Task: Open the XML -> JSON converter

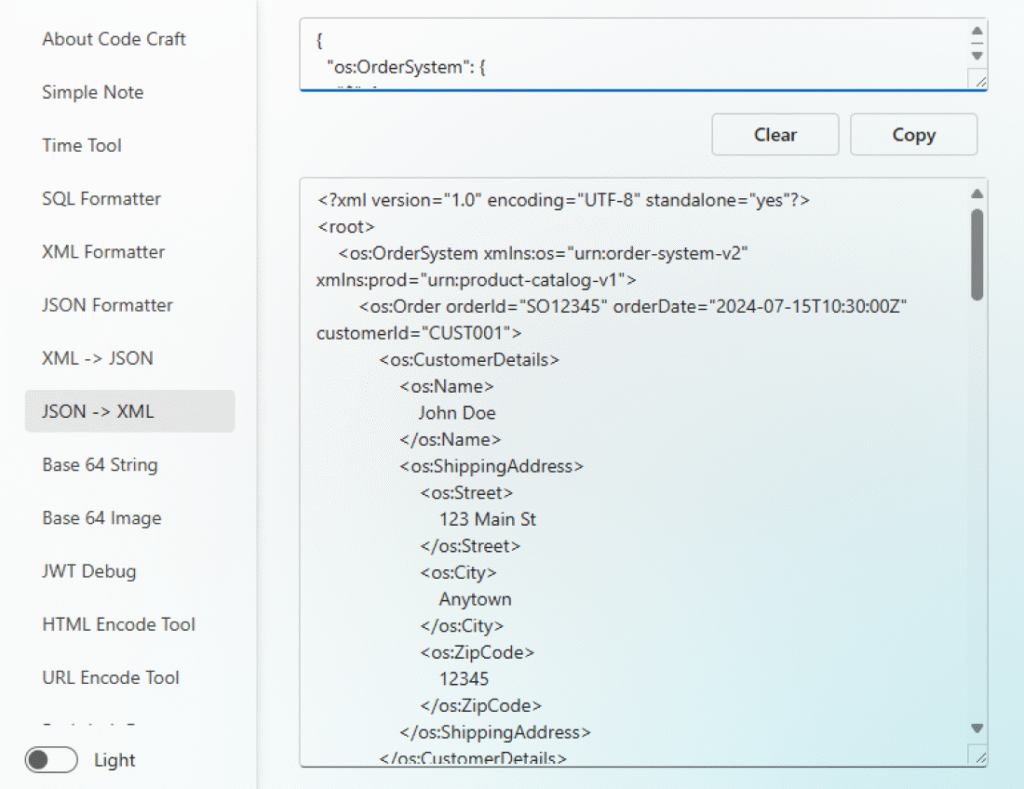Action: tap(97, 358)
